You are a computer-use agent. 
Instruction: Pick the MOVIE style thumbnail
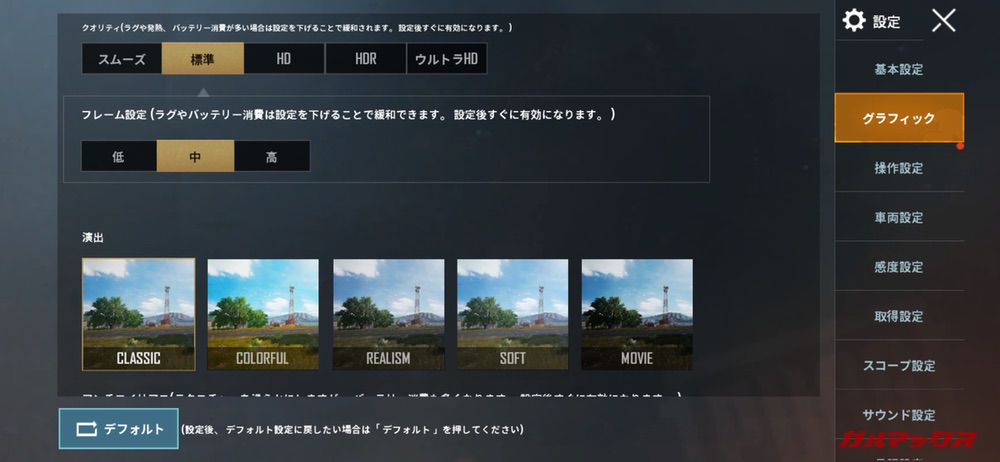[x=637, y=315]
